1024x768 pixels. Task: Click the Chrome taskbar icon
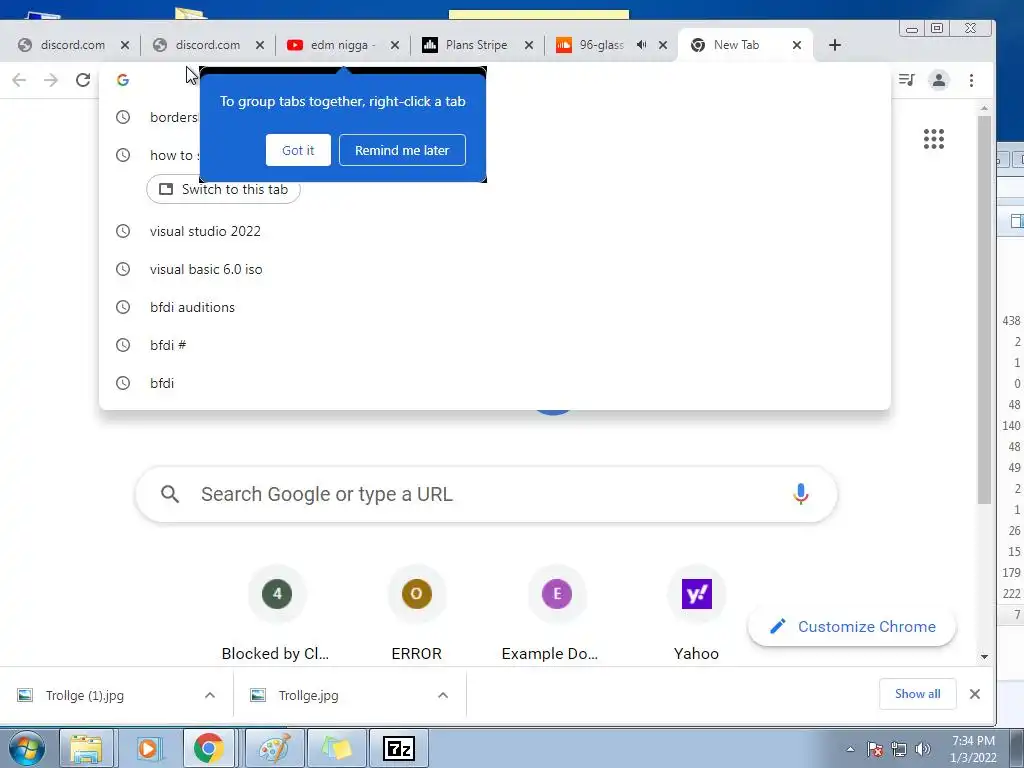point(208,748)
